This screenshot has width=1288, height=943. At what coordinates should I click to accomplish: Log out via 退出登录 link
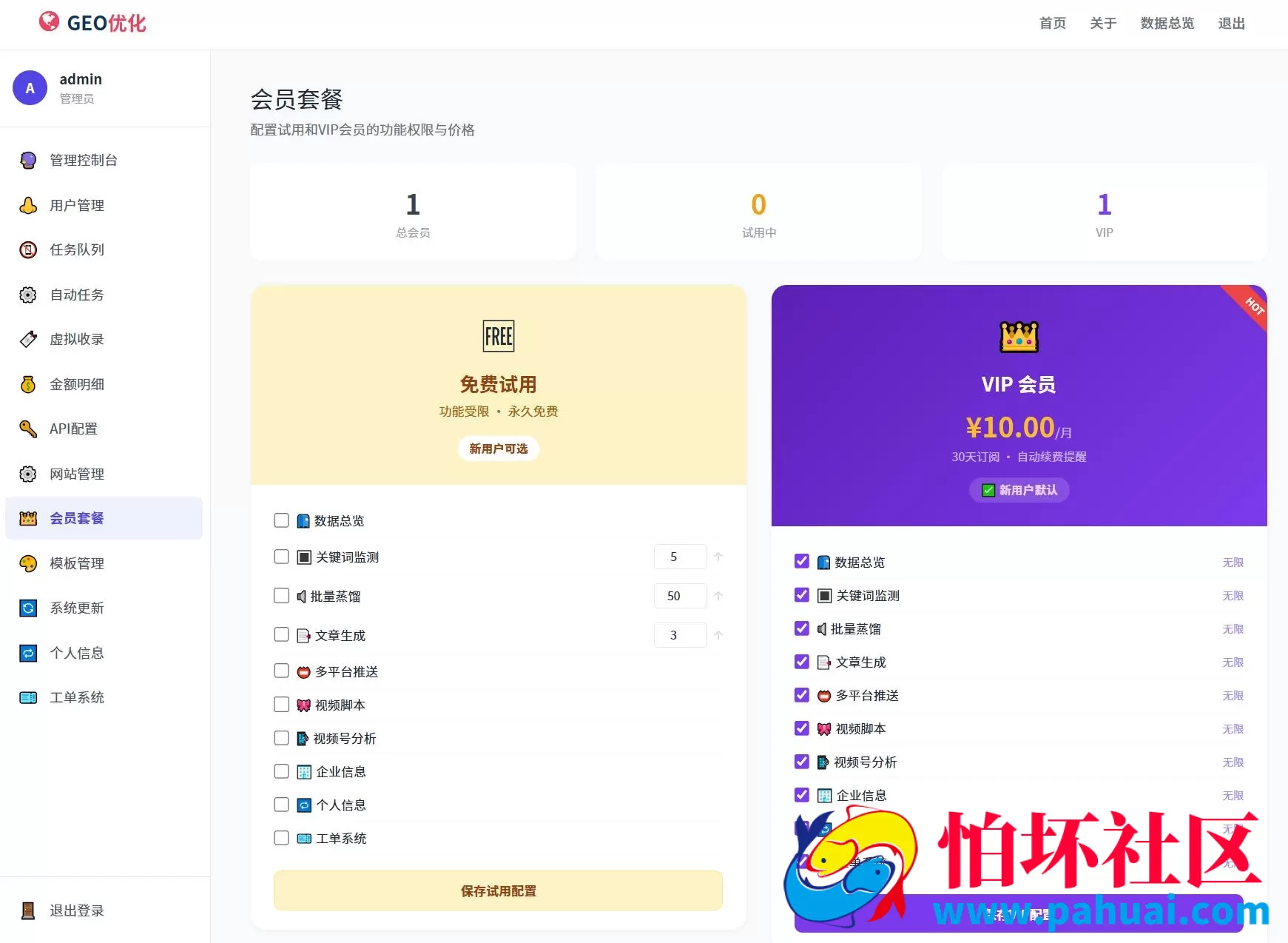pos(104,910)
